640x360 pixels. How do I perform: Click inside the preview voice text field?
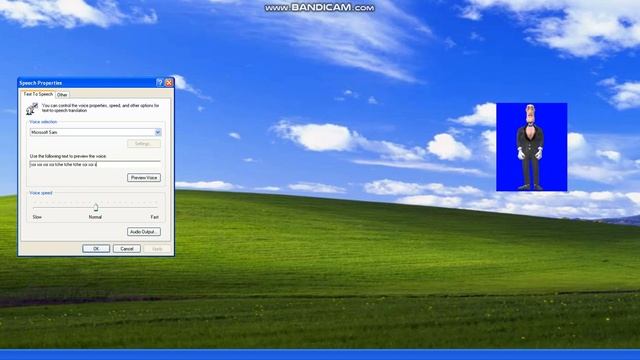95,164
